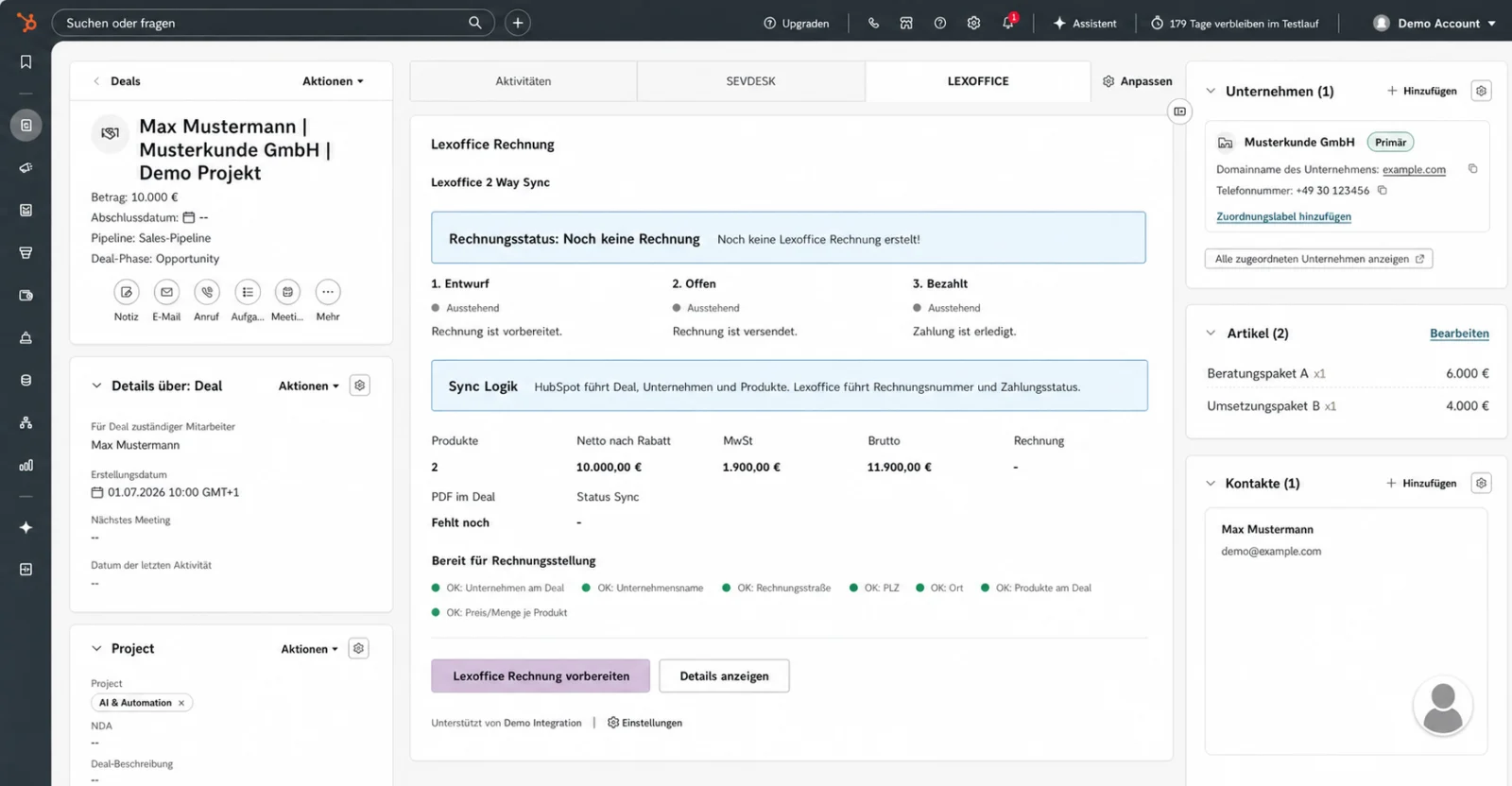Viewport: 1512px width, 786px height.
Task: Open the CRM icon in left sidebar
Action: pyautogui.click(x=26, y=125)
